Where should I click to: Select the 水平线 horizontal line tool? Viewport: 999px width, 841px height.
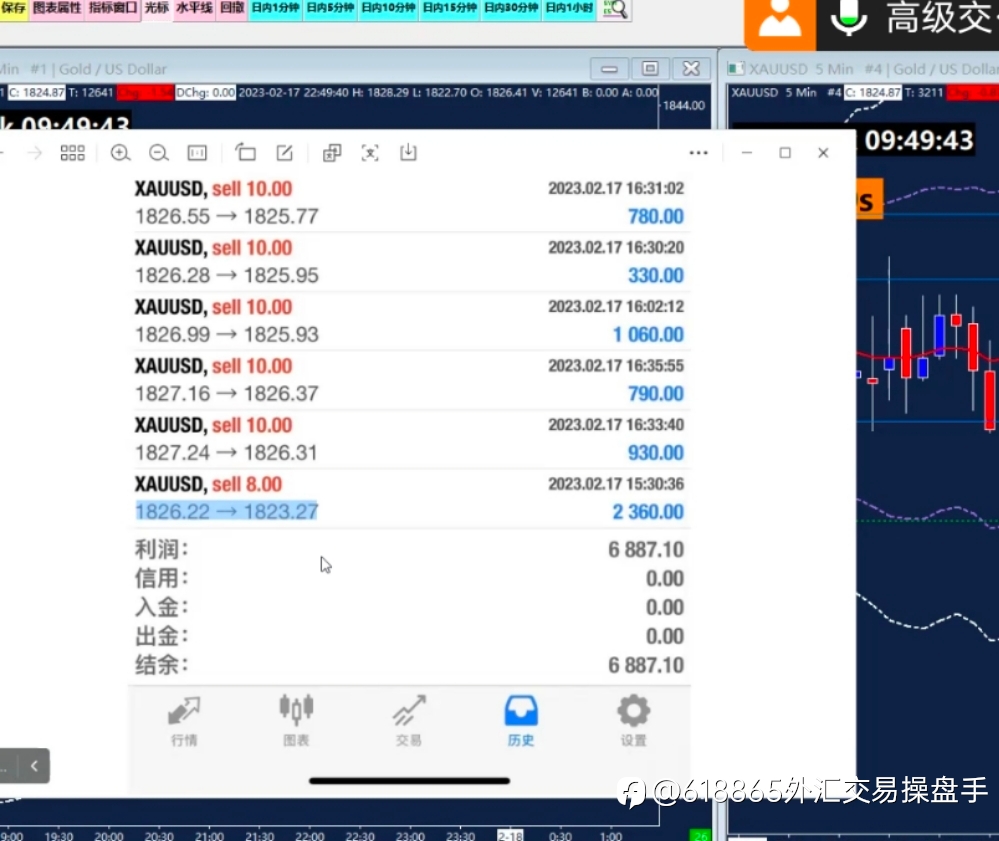194,8
